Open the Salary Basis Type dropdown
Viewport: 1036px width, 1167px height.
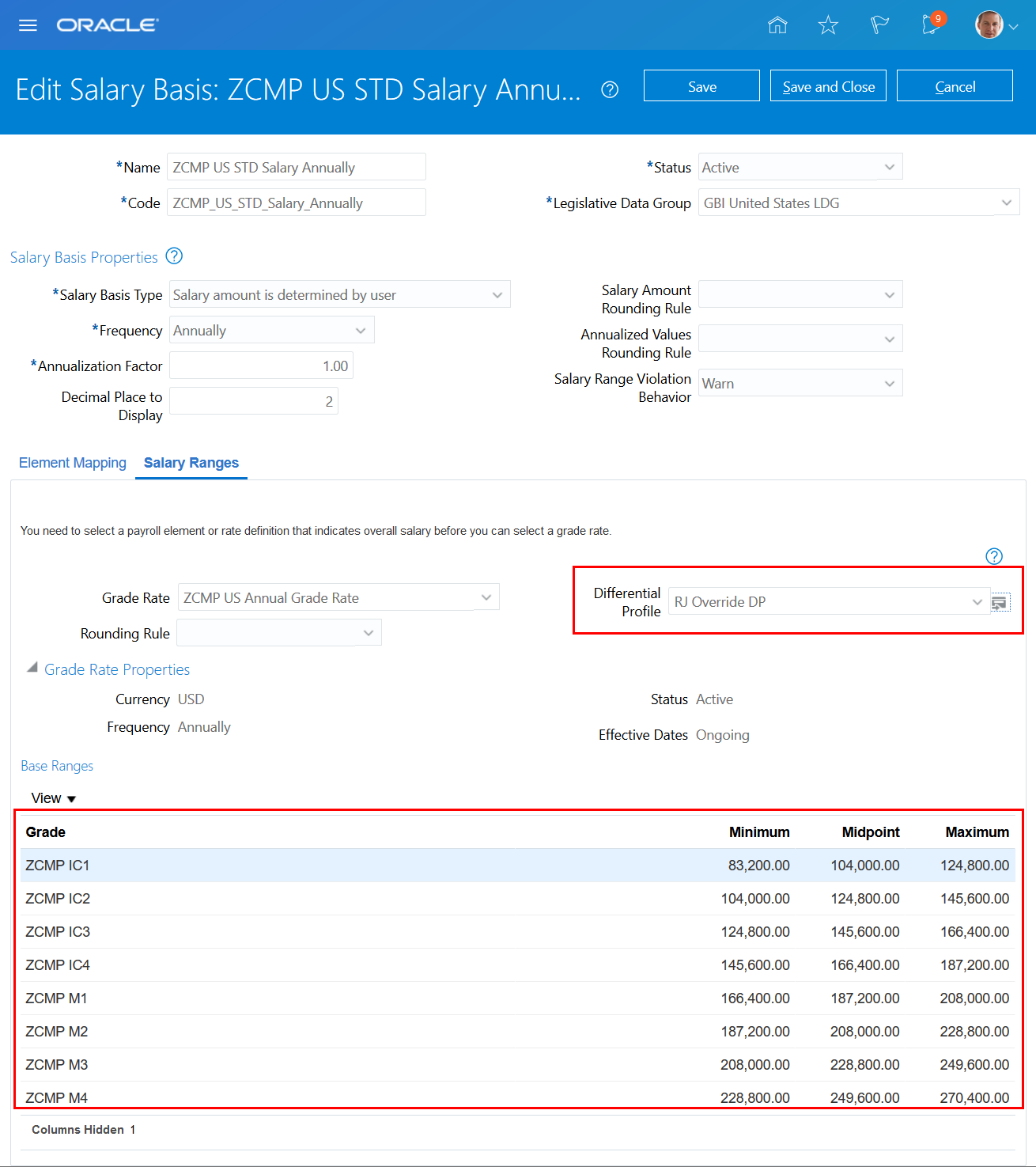point(340,294)
